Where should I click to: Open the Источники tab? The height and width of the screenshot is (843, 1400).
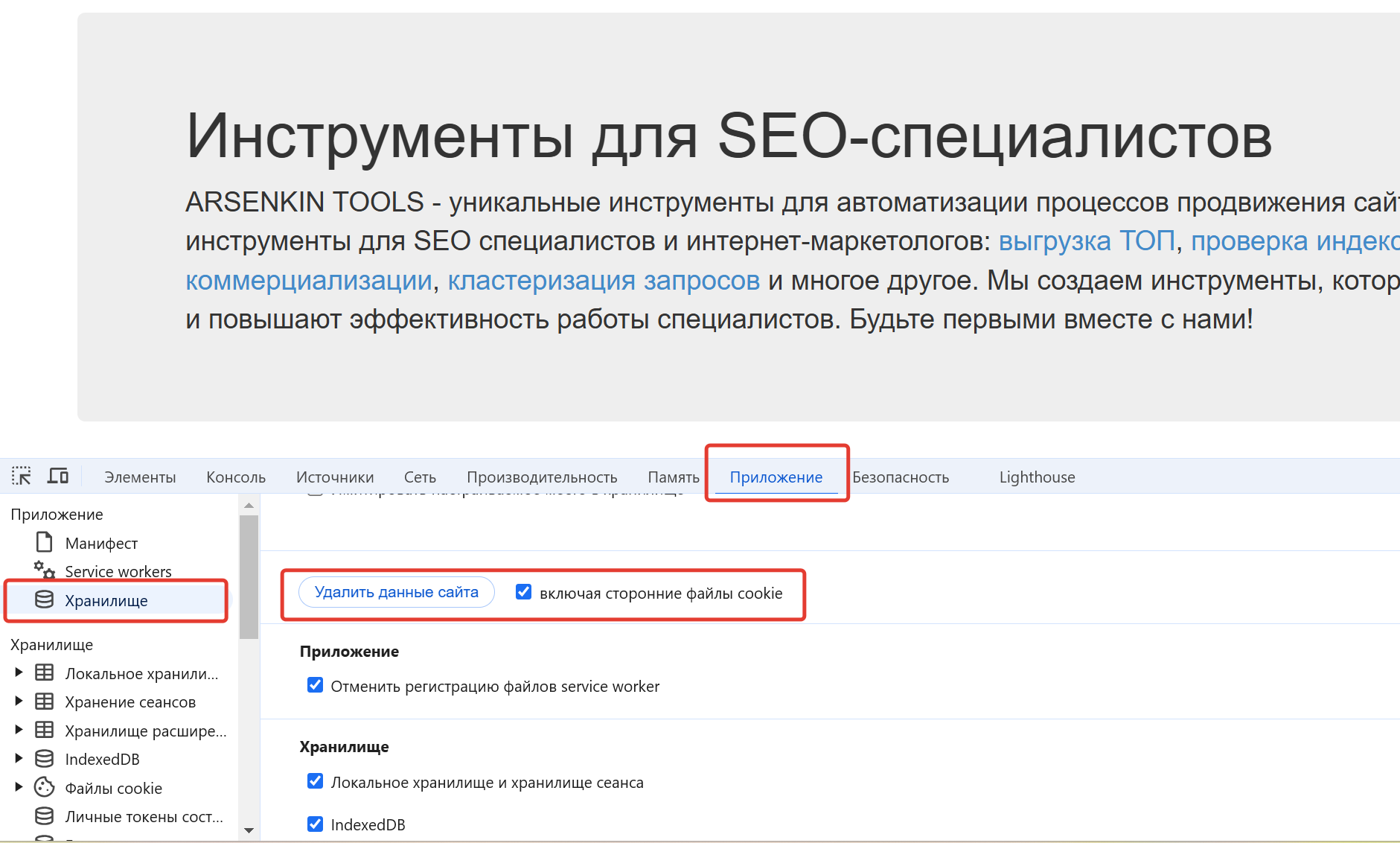point(335,477)
